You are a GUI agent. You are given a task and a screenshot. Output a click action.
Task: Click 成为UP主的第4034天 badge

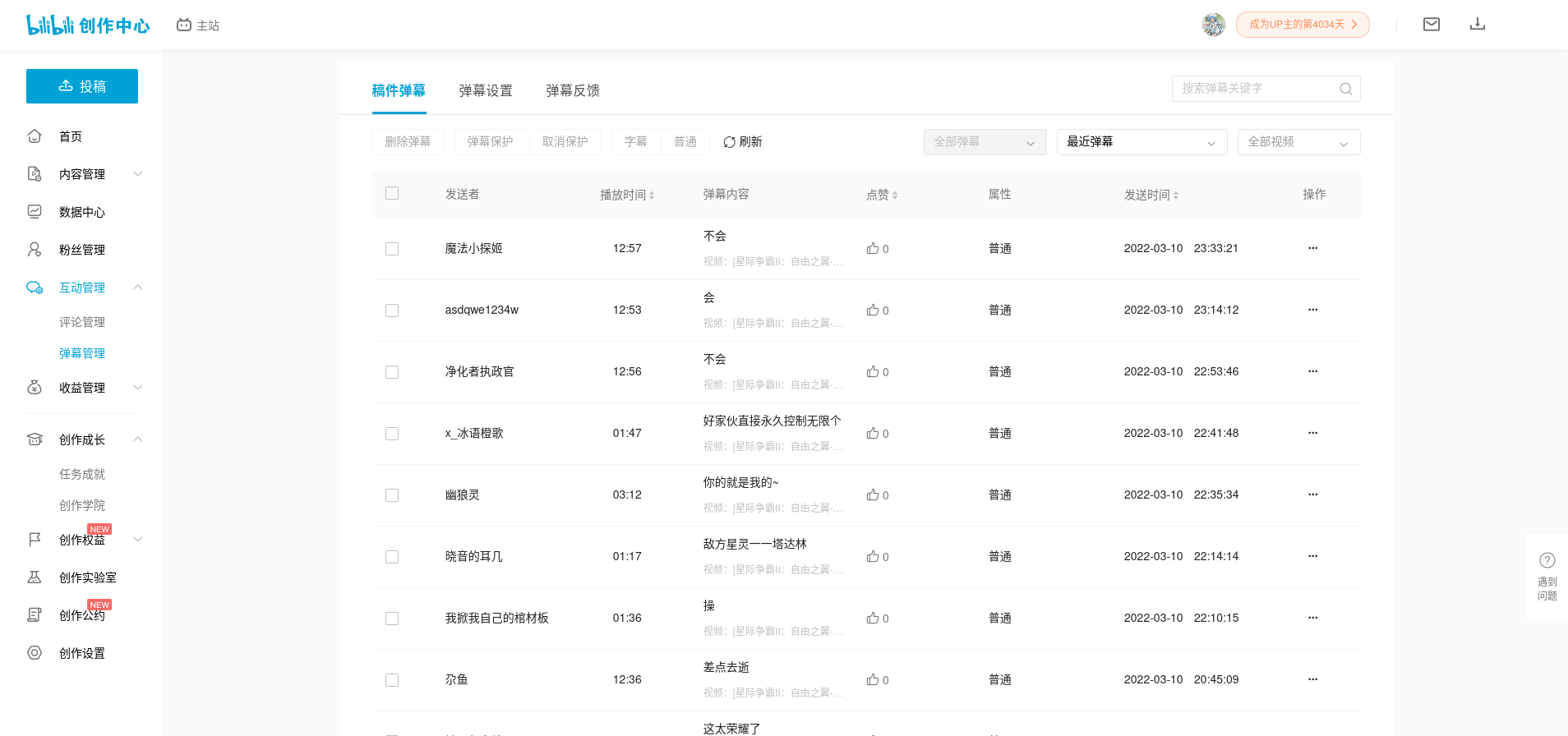click(x=1303, y=25)
